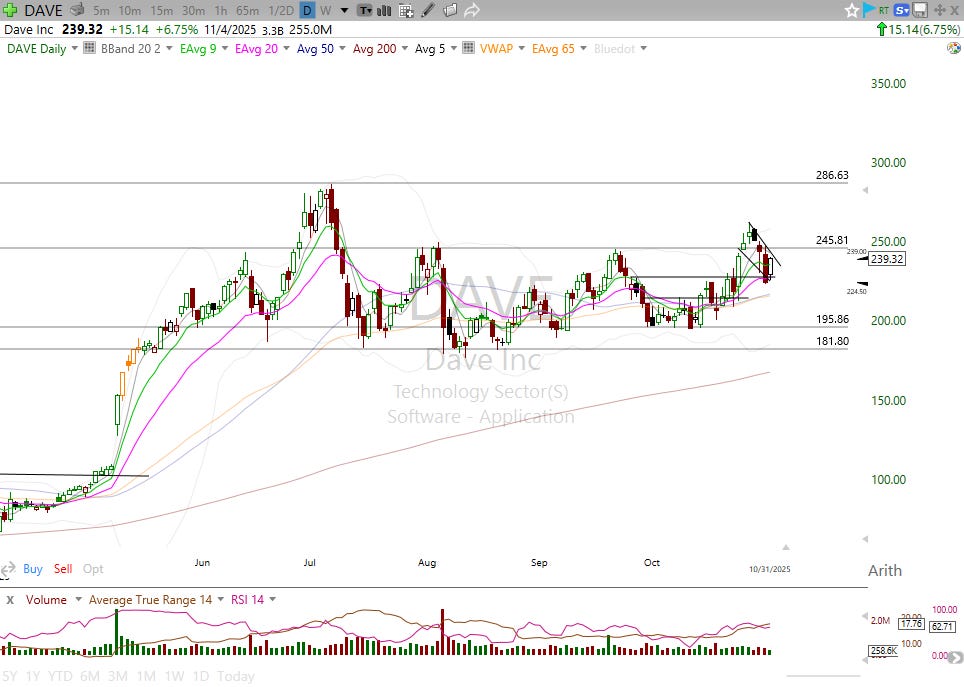Set the chart range to 1Y
The width and height of the screenshot is (964, 687).
(x=33, y=676)
